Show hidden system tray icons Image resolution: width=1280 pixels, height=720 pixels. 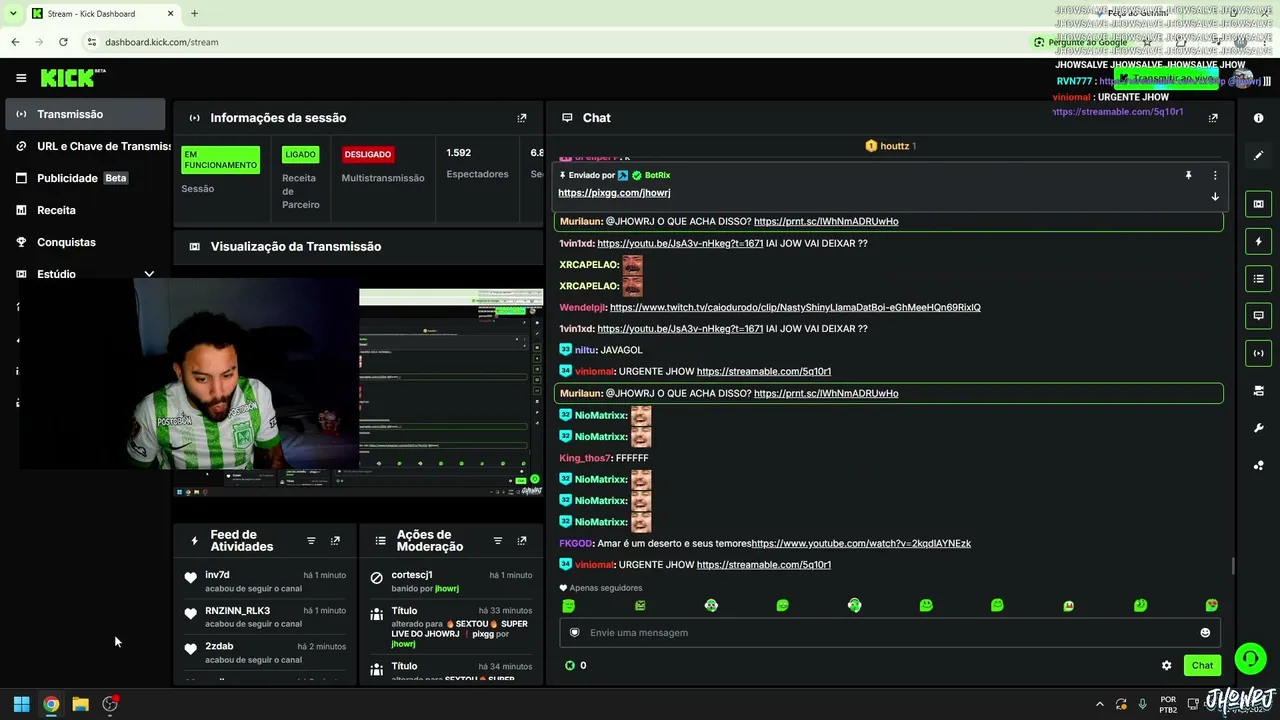pyautogui.click(x=1100, y=704)
